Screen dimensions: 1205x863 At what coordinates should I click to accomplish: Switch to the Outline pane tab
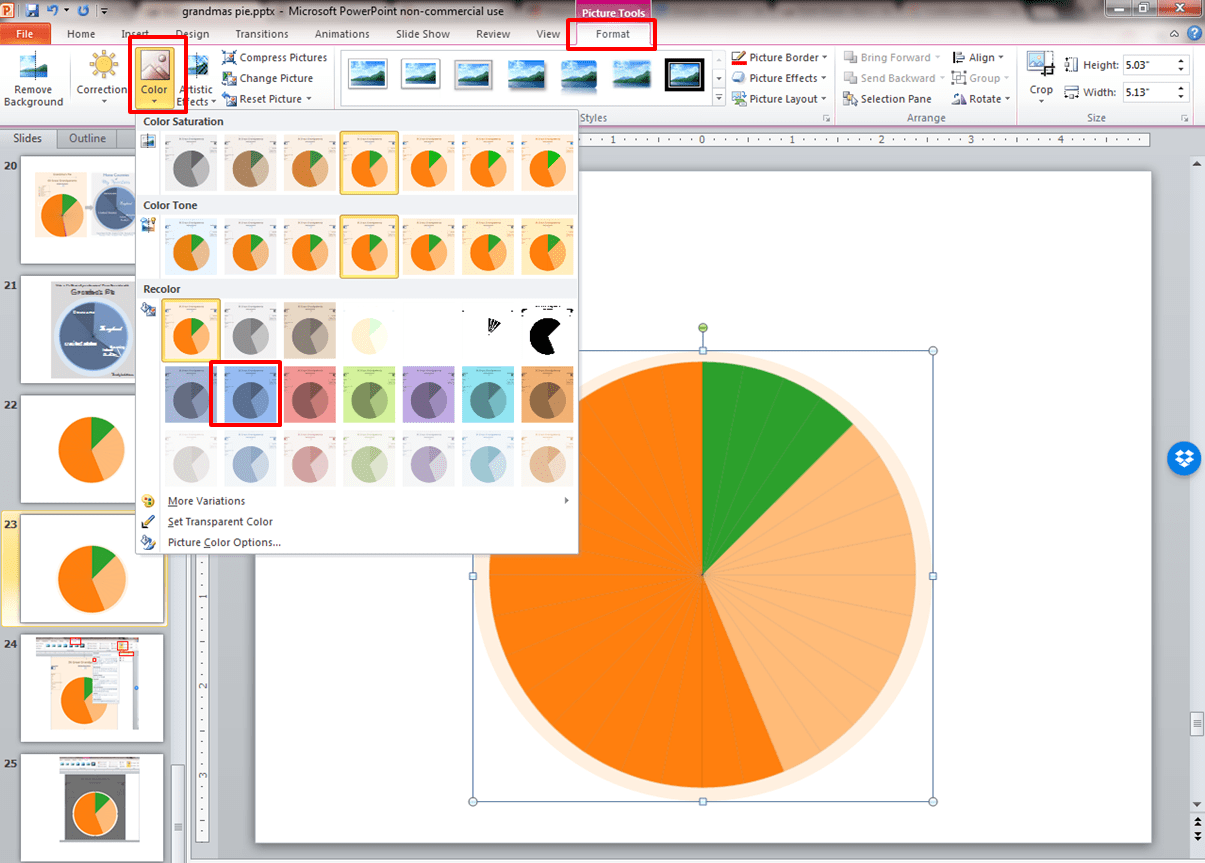[x=87, y=139]
